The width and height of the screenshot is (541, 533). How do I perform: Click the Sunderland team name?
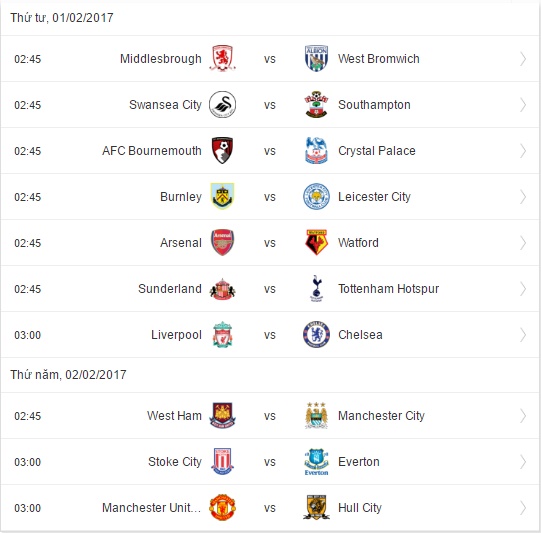pos(170,289)
